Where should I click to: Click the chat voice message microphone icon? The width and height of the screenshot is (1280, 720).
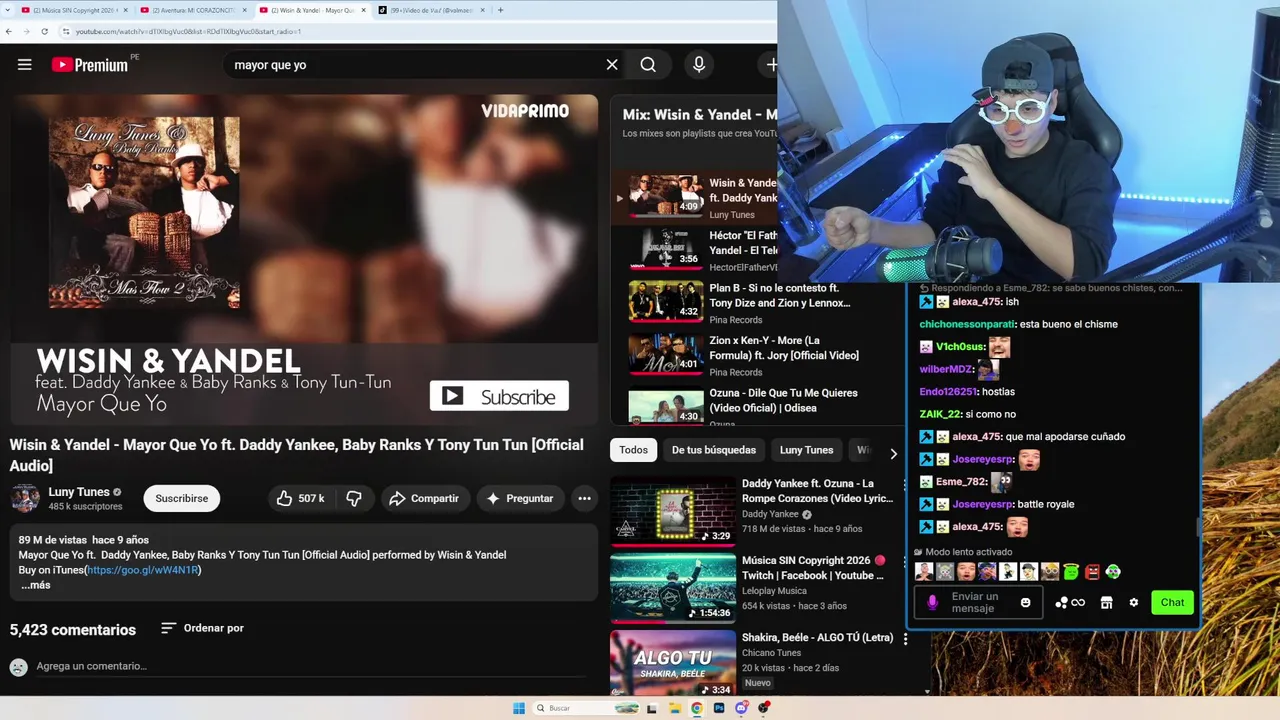coord(933,602)
